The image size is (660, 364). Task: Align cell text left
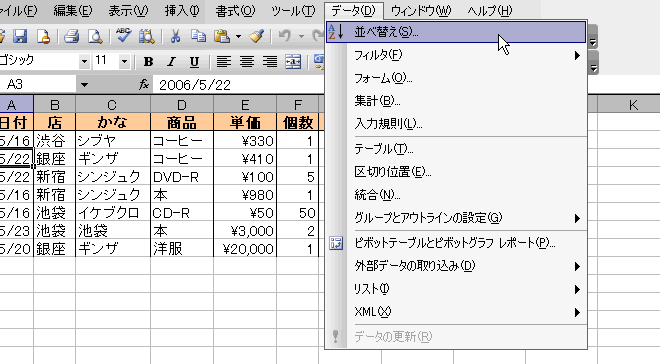coord(224,62)
